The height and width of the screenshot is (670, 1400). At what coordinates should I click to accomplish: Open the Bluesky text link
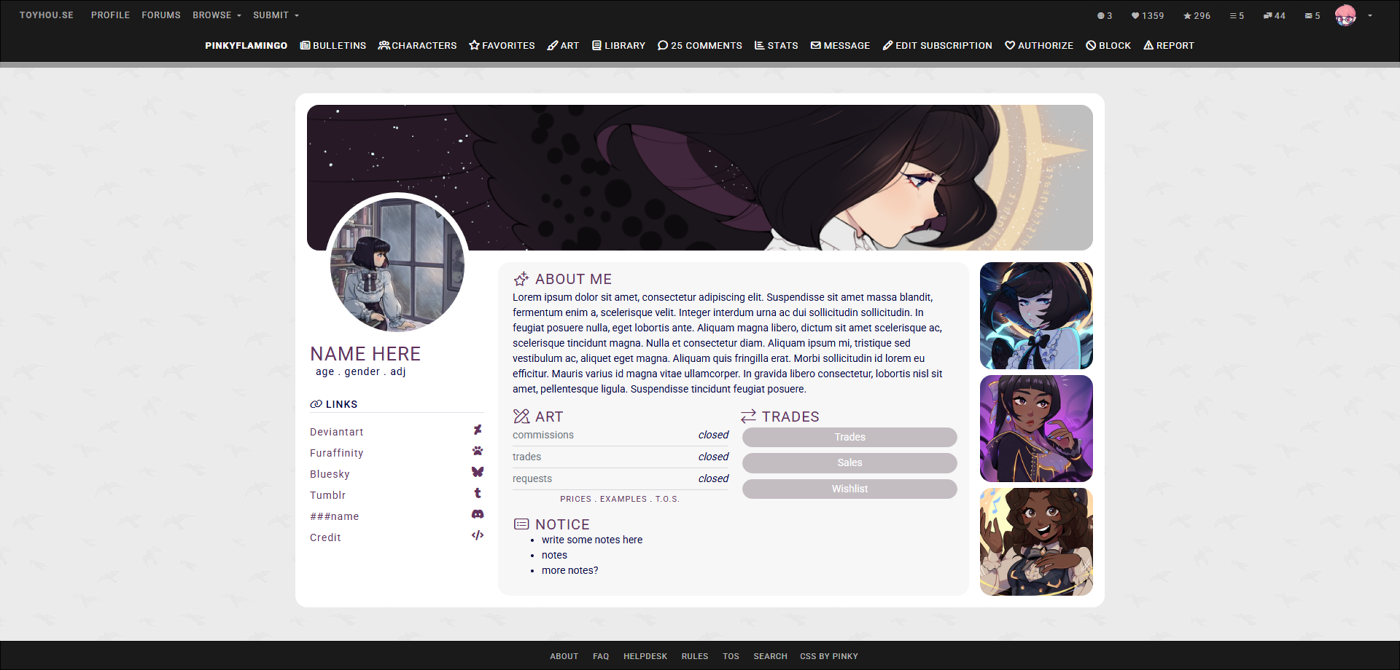[x=330, y=474]
